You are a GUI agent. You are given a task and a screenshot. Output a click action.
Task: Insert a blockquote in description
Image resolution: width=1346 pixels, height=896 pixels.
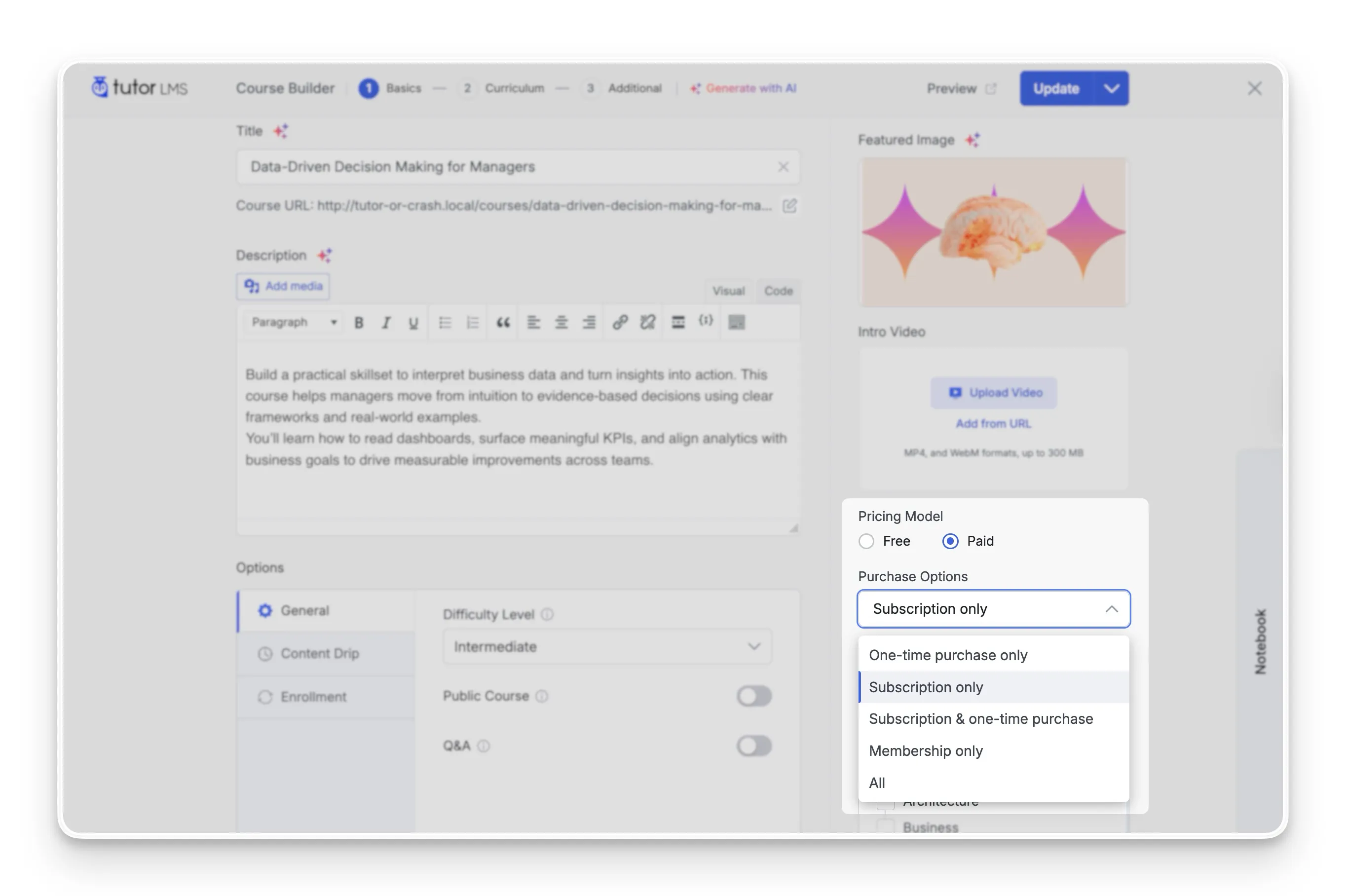[x=503, y=323]
